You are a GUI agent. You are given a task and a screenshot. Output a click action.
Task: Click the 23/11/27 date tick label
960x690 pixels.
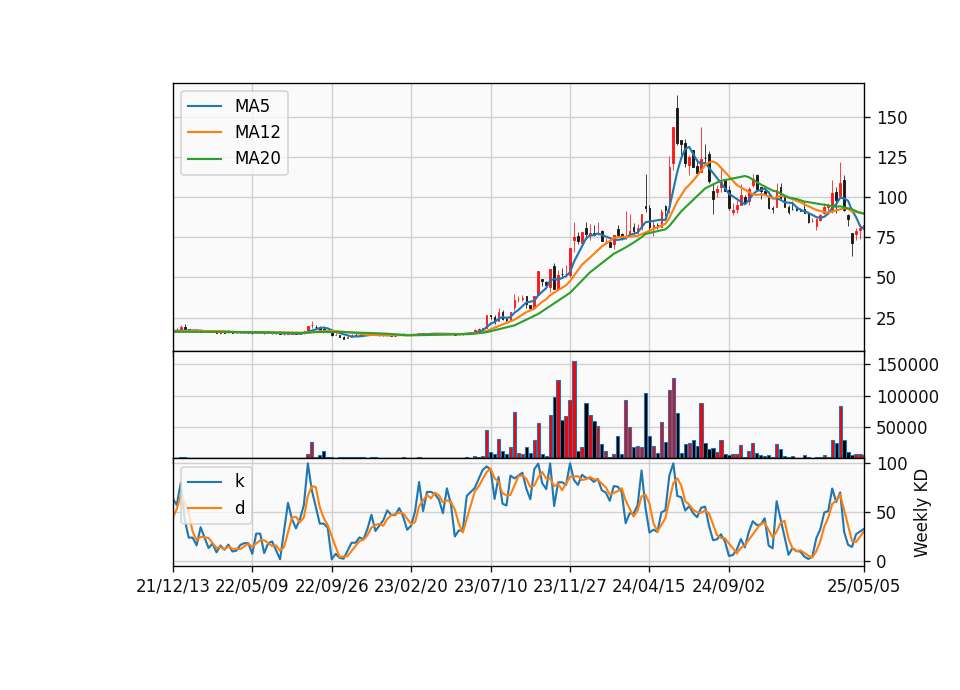570,586
